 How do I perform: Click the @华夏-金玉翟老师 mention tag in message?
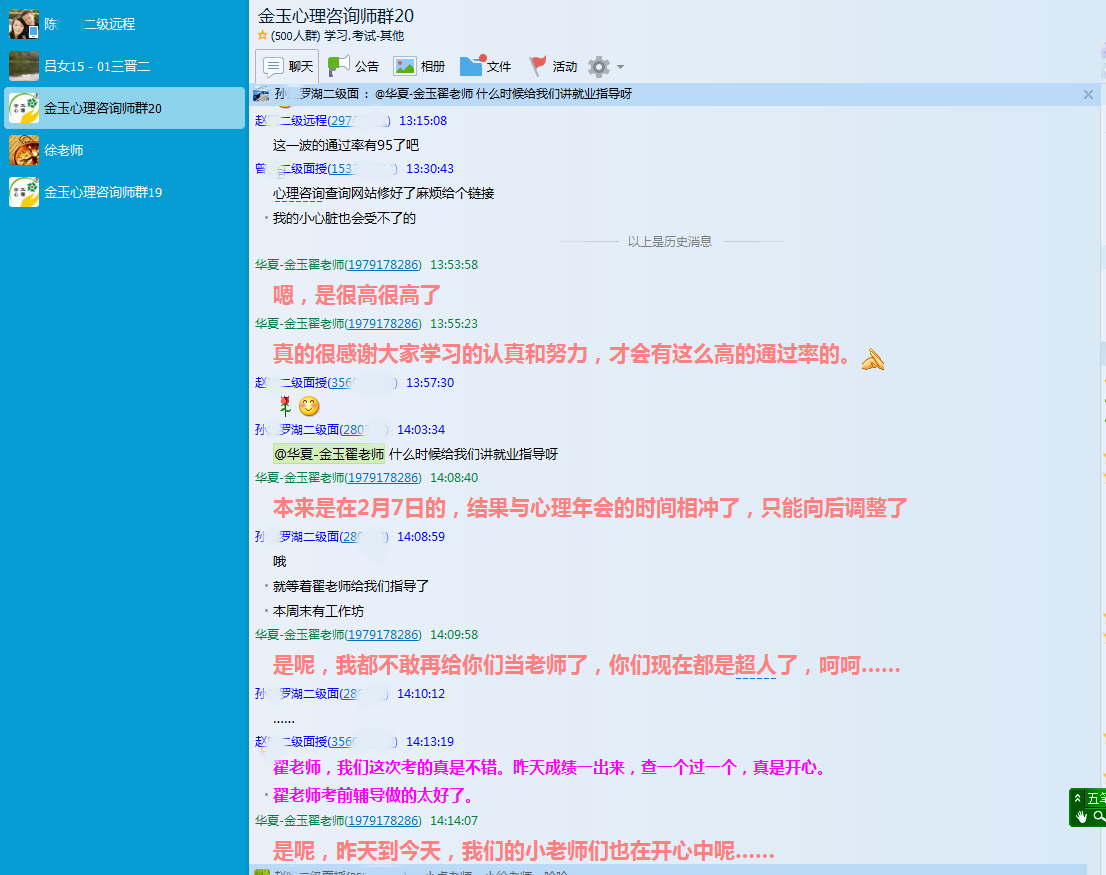pyautogui.click(x=329, y=454)
